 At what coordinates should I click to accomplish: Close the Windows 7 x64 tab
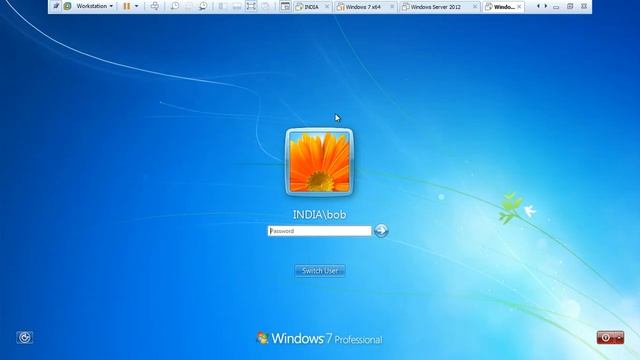(392, 7)
